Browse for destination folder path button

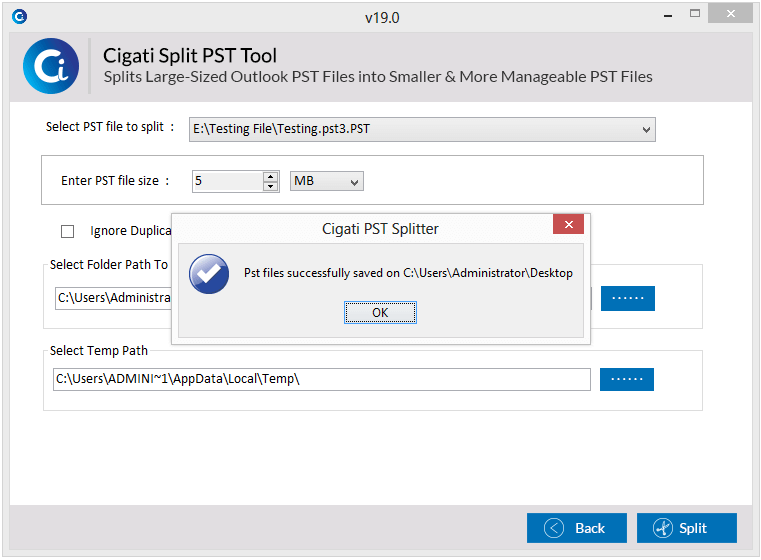(628, 298)
